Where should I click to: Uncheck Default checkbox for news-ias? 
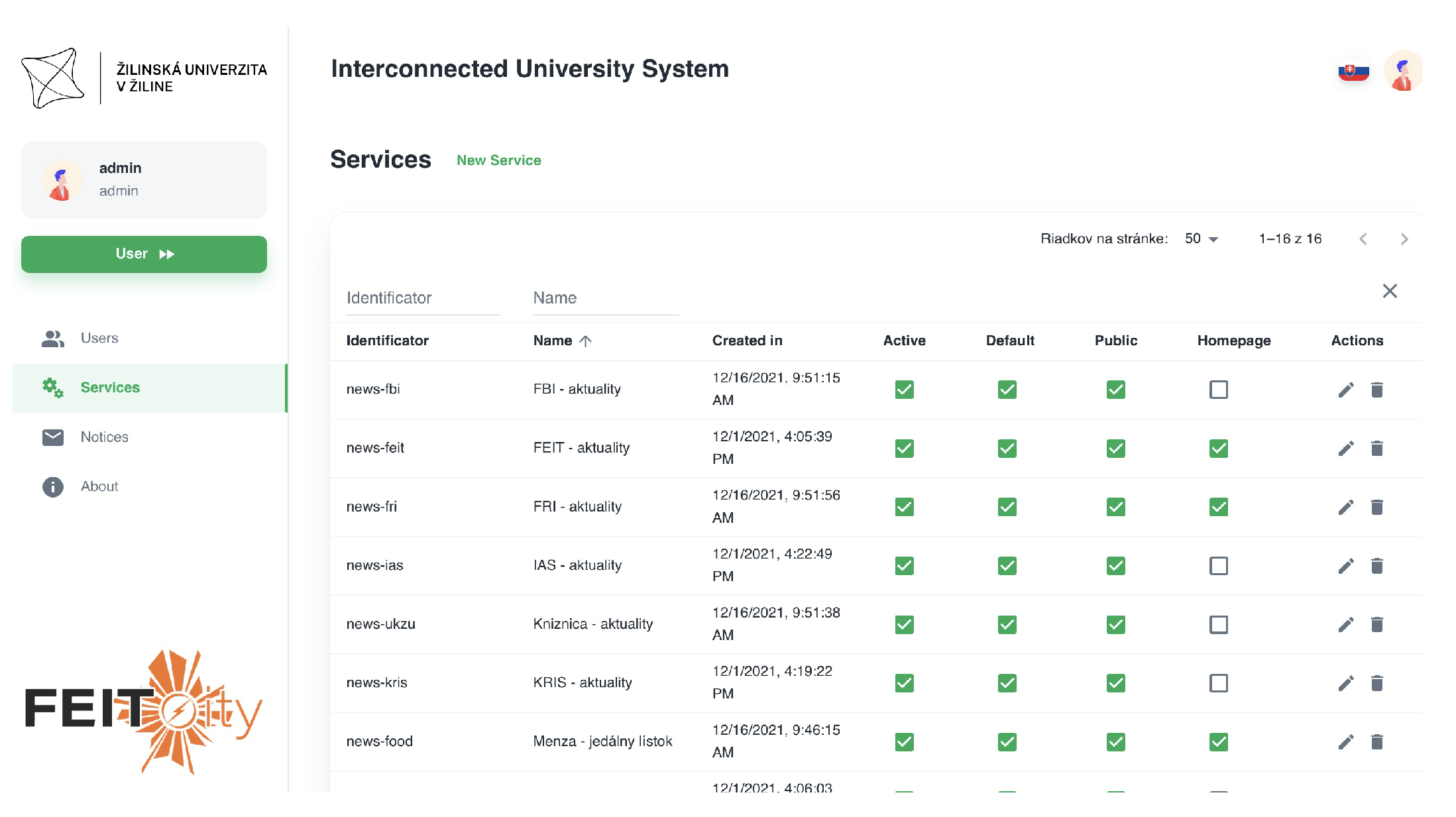(x=1007, y=566)
